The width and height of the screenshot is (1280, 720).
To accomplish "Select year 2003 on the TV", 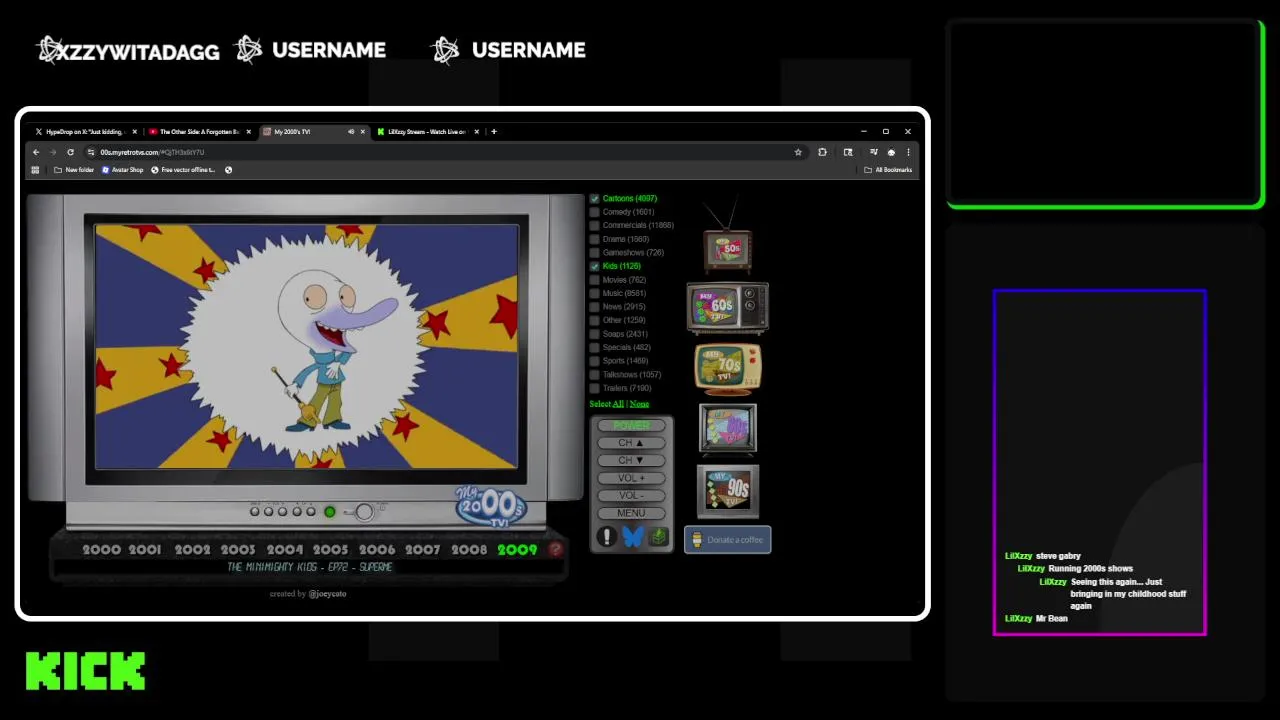I will [x=238, y=549].
